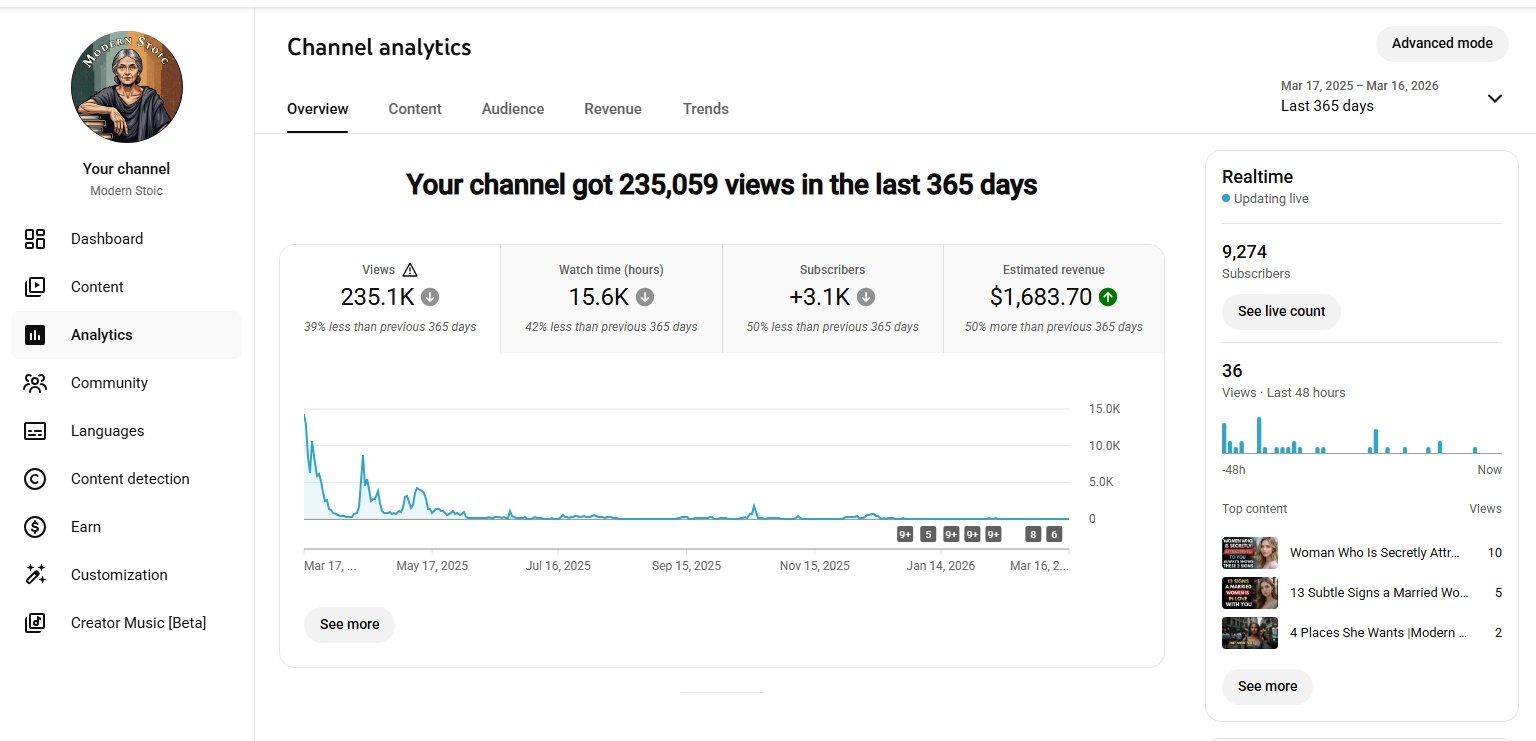Expand the Last 365 days date range dropdown
Screen dimensions: 1536x741
click(1494, 98)
